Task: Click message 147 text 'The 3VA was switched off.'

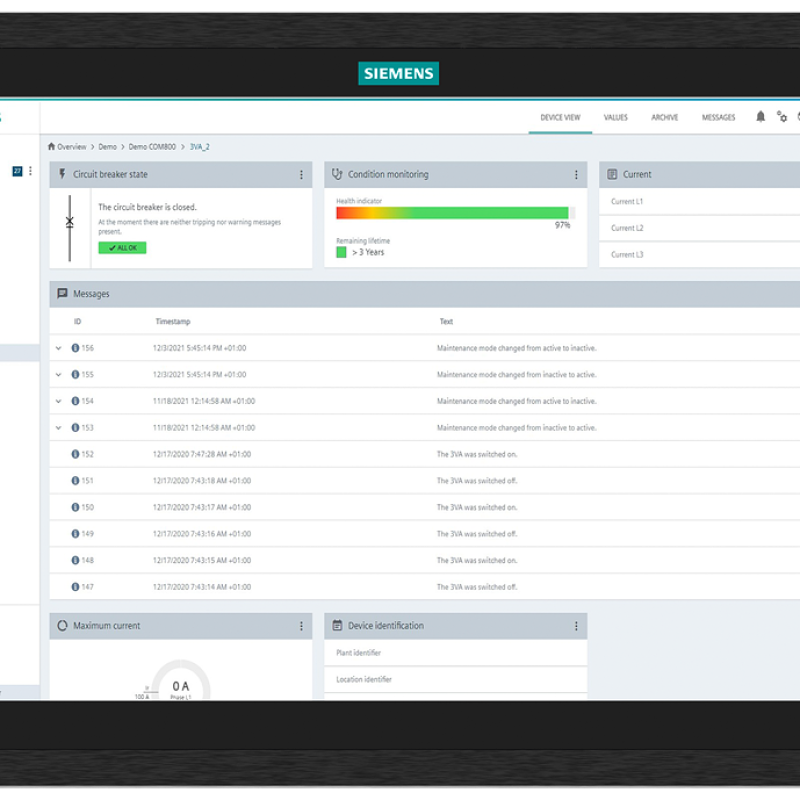Action: tap(477, 587)
